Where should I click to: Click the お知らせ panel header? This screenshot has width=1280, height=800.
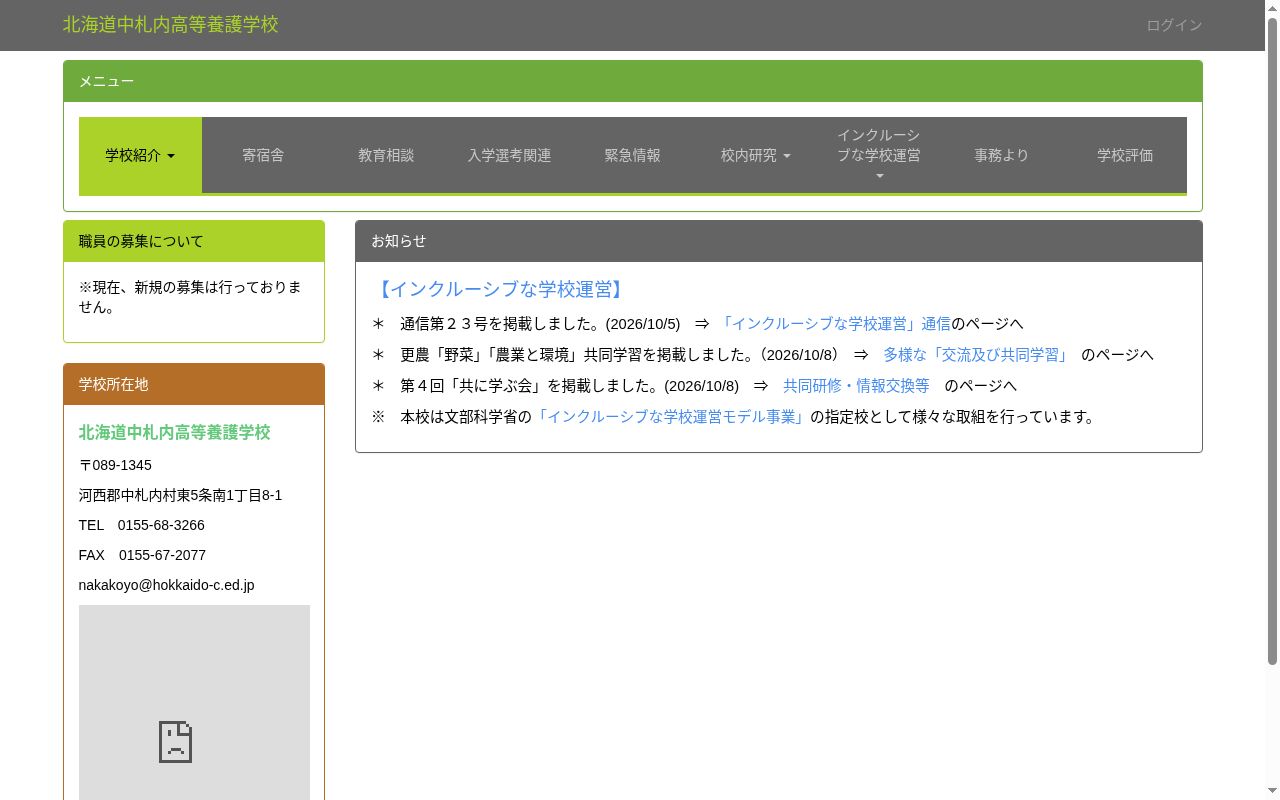pos(778,241)
